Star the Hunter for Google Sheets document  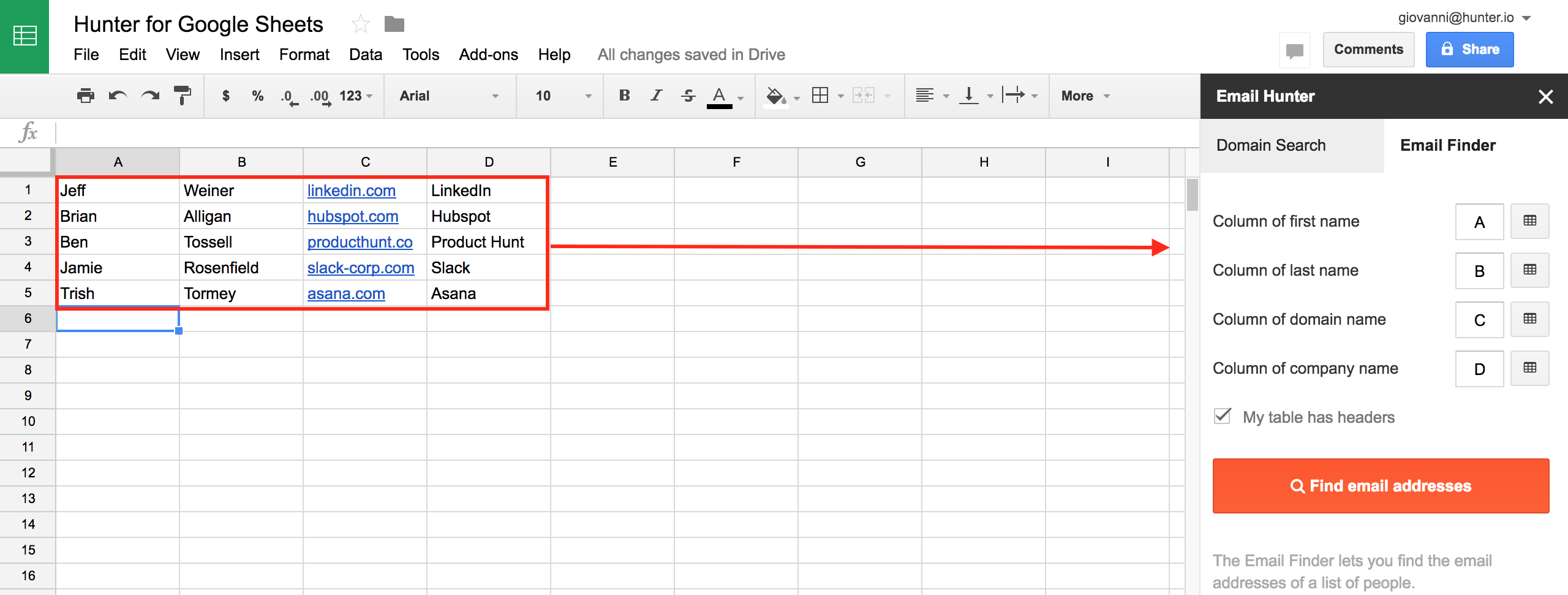[361, 25]
